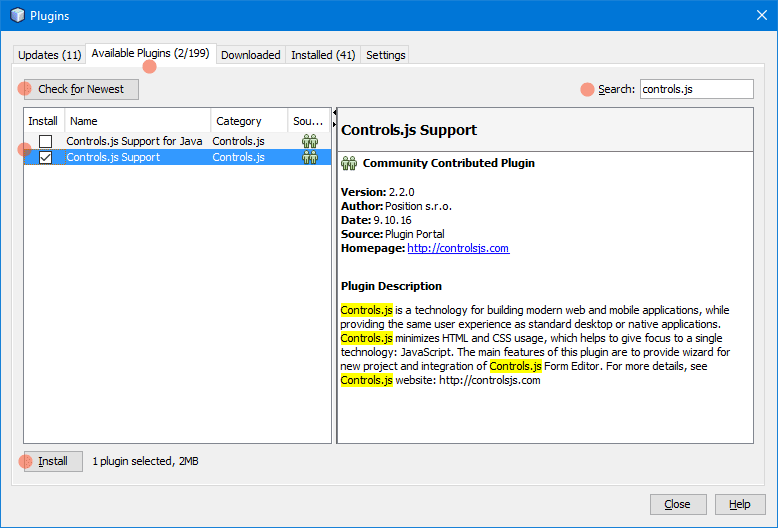Image resolution: width=778 pixels, height=528 pixels.
Task: Click the Install button
Action: tap(53, 462)
